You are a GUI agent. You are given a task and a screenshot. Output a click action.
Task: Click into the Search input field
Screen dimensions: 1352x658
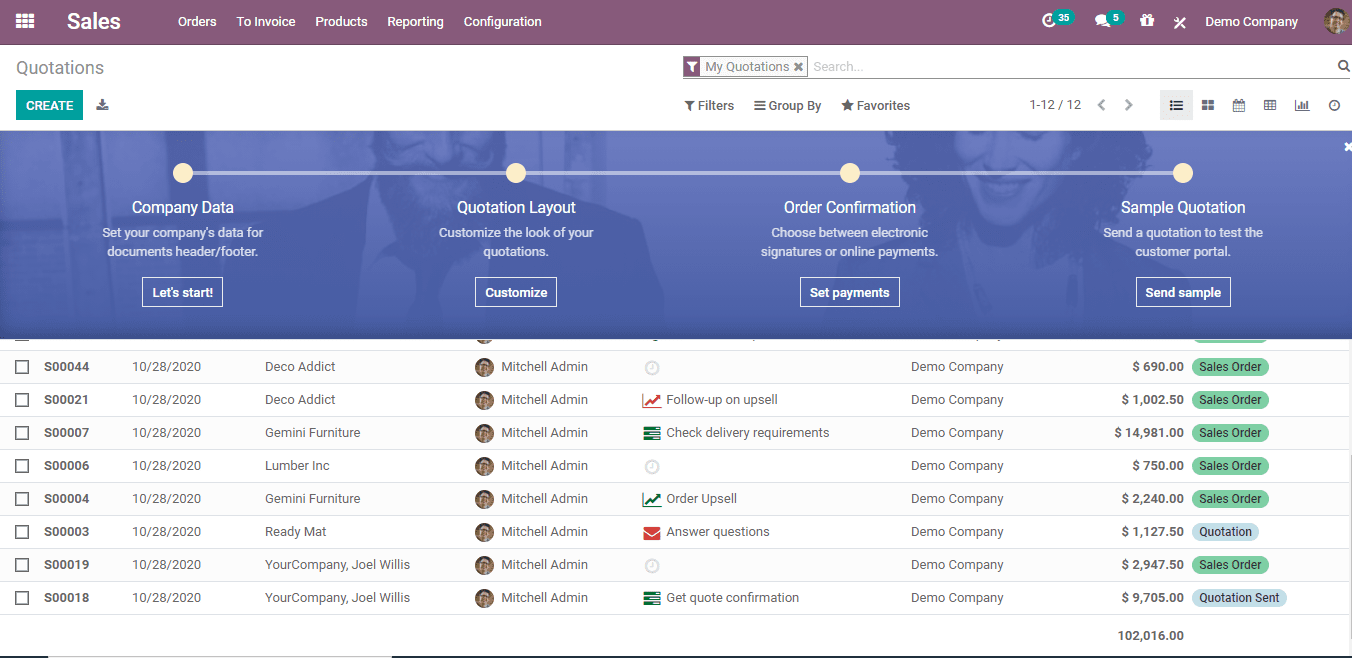pyautogui.click(x=1070, y=67)
